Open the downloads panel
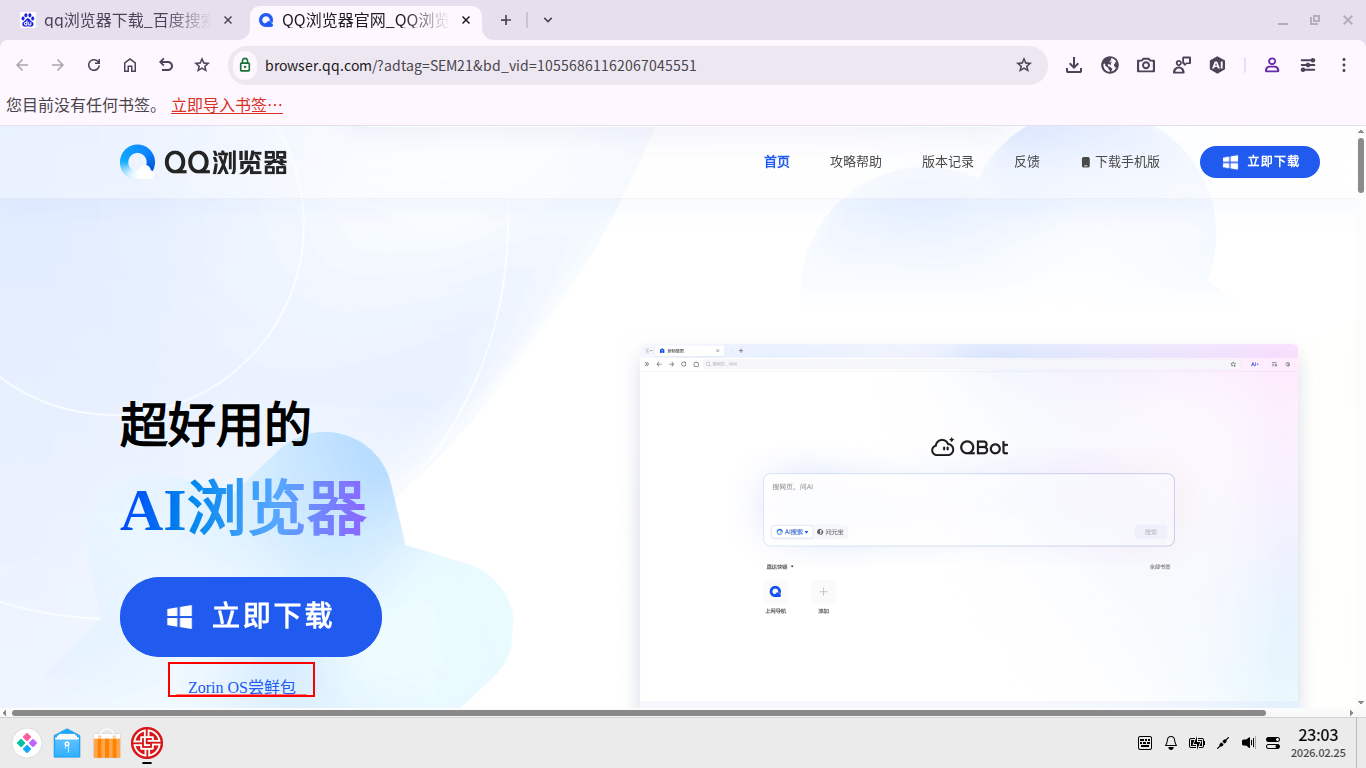This screenshot has height=768, width=1366. click(1074, 65)
